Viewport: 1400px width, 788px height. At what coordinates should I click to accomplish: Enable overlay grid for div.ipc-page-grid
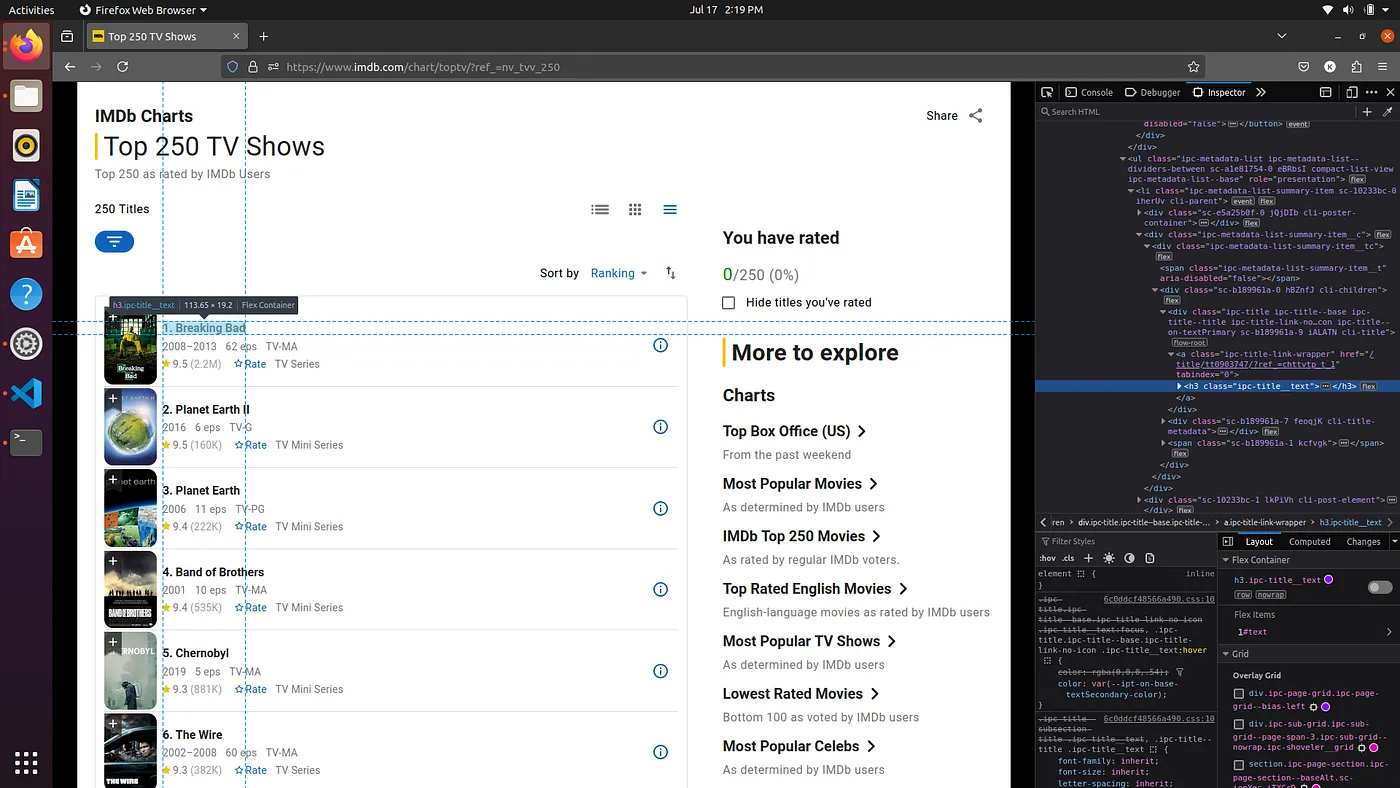(x=1239, y=693)
